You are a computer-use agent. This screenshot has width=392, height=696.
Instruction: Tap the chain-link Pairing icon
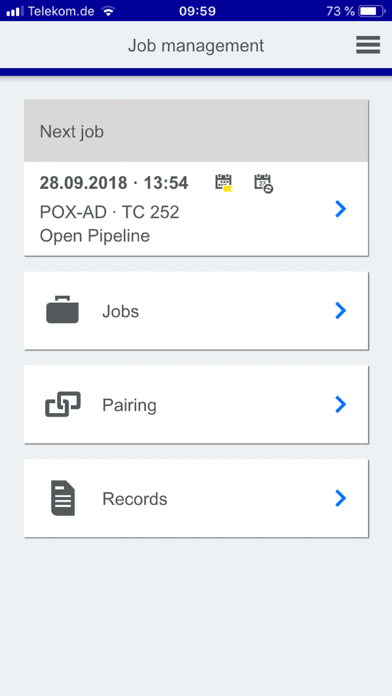pyautogui.click(x=63, y=404)
